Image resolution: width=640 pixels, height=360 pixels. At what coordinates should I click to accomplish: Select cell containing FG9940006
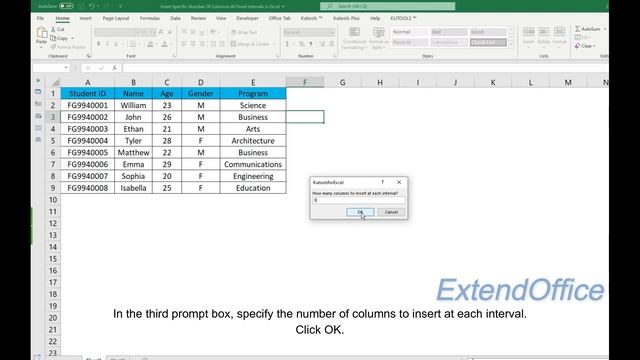click(x=87, y=164)
